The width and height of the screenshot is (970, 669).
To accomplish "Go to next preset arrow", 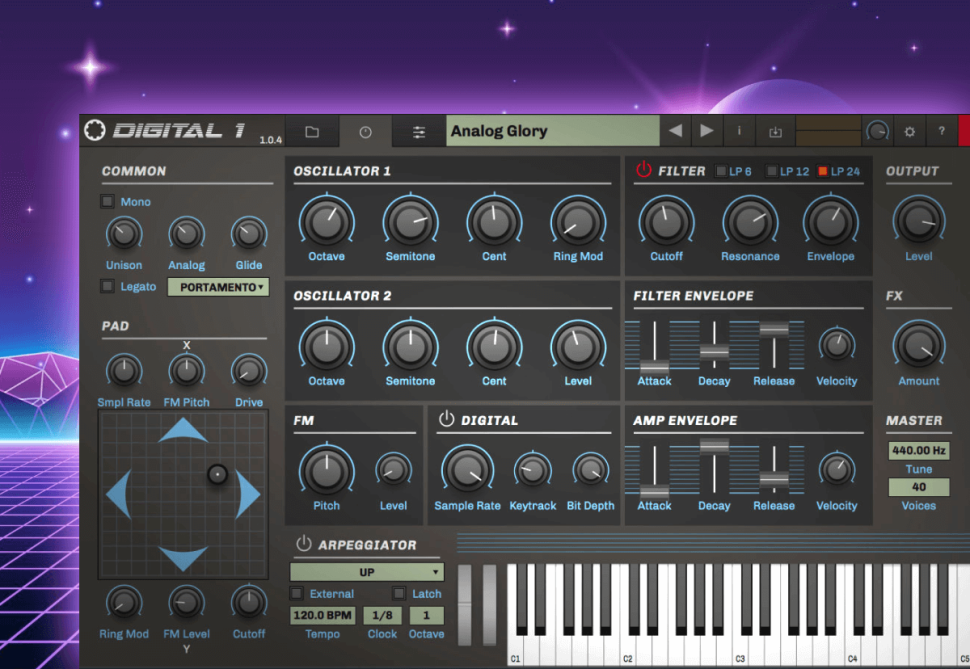I will click(707, 131).
